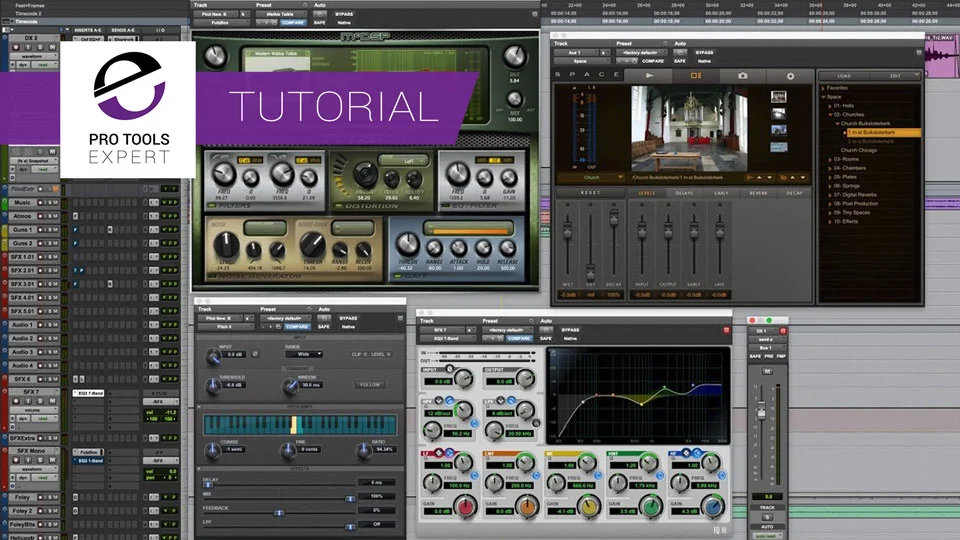This screenshot has width=960, height=540.
Task: Expand the Favorites folder in Space browser
Action: 823,88
